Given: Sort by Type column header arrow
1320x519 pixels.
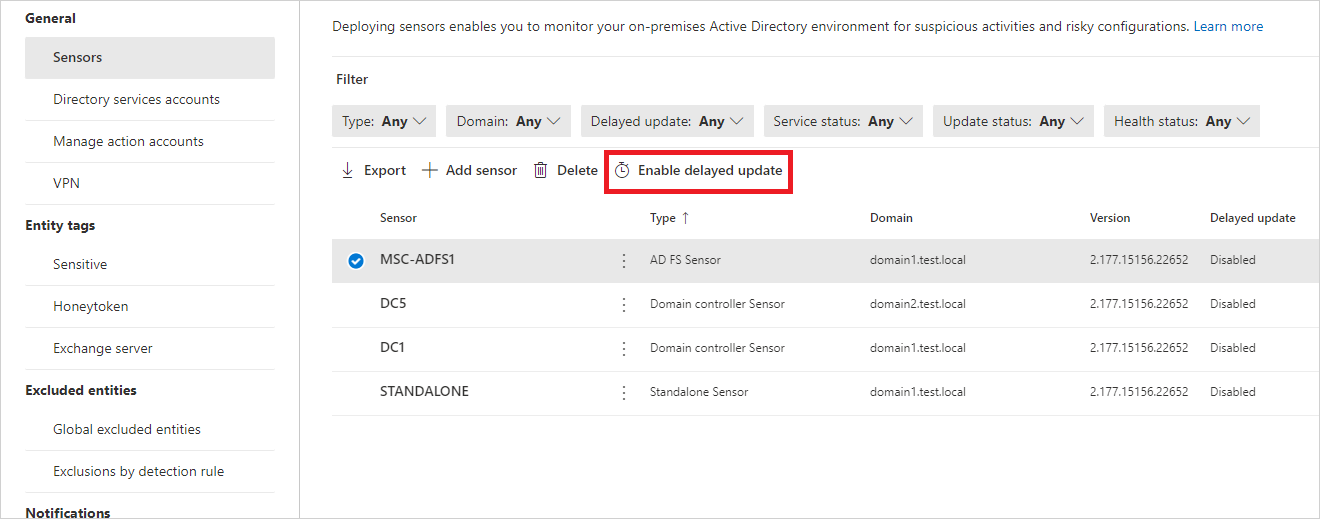Looking at the screenshot, I should pos(685,218).
